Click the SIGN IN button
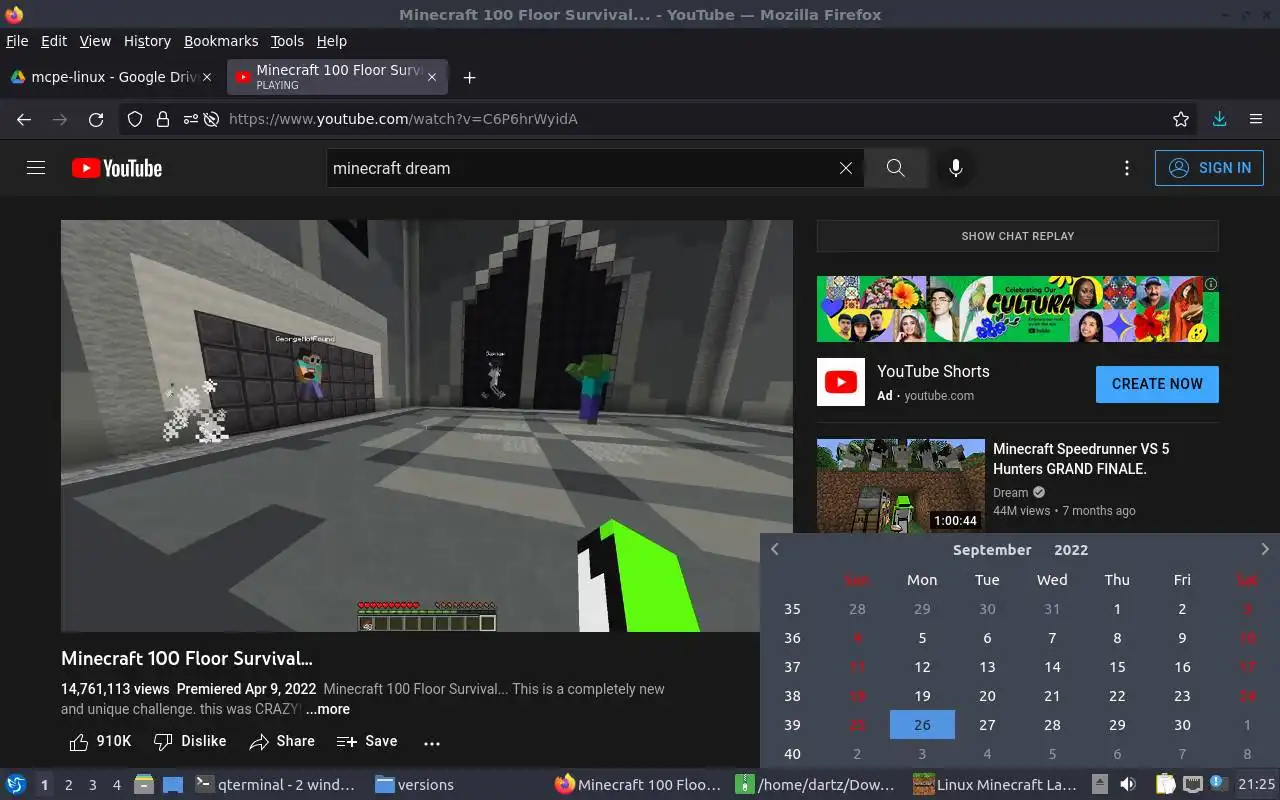The image size is (1280, 800). tap(1209, 168)
